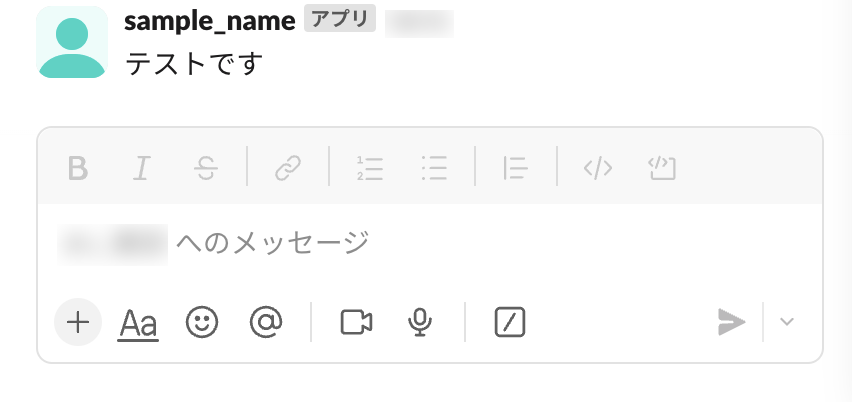Apply blockquote formatting
The height and width of the screenshot is (402, 852).
click(x=515, y=168)
